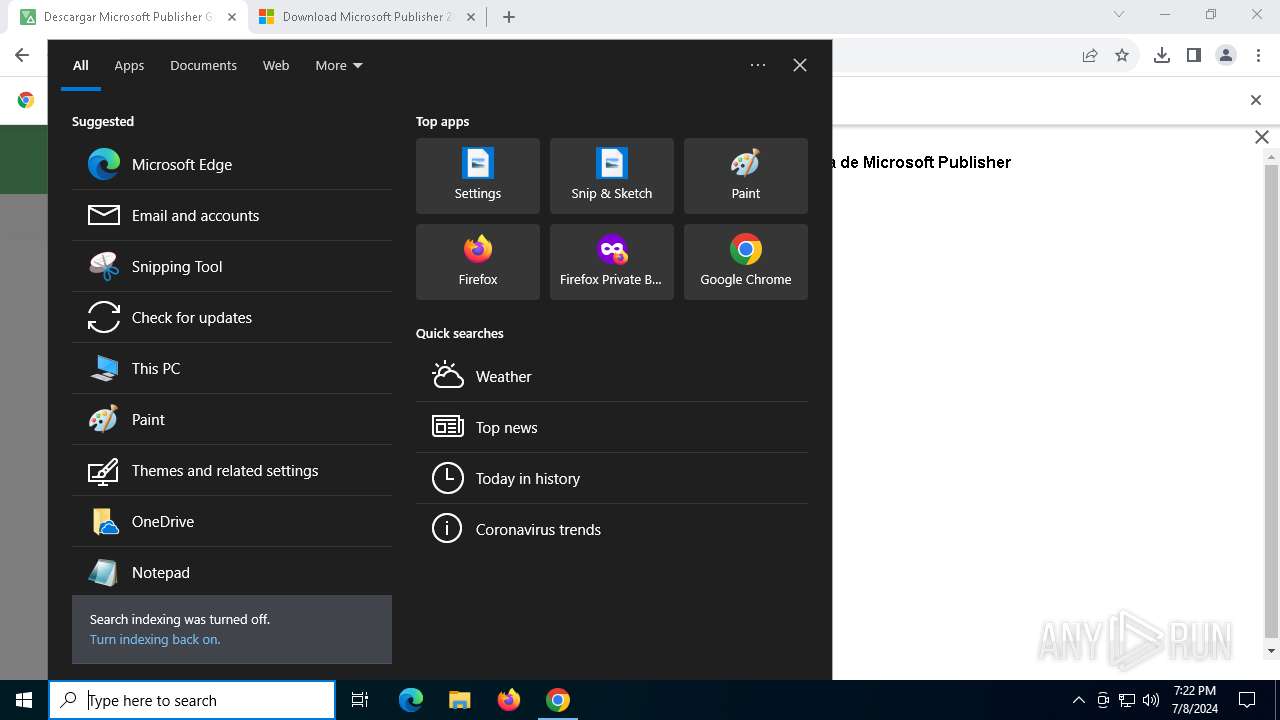Open Microsoft Edge from the taskbar
Viewport: 1280px width, 720px height.
pos(411,700)
